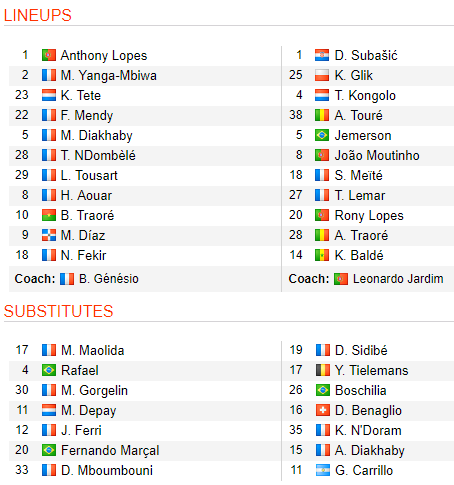Open N. Fekir player profile

click(83, 255)
